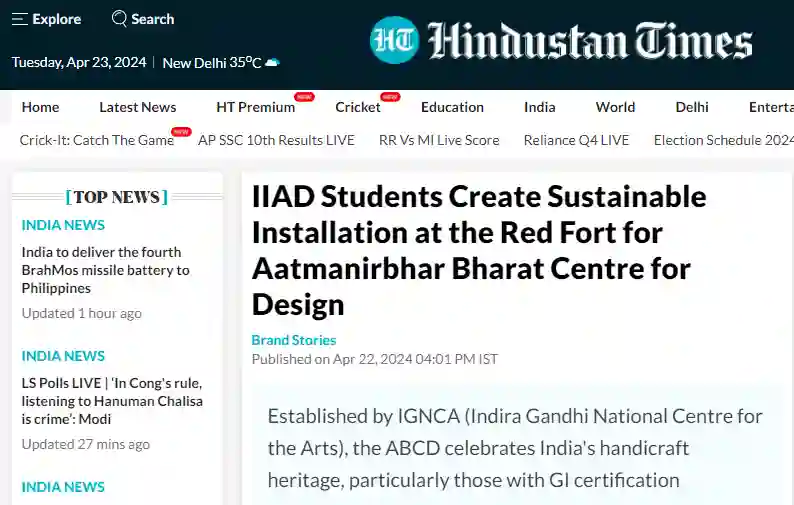
Task: Click the cloud weather icon
Action: (x=272, y=63)
